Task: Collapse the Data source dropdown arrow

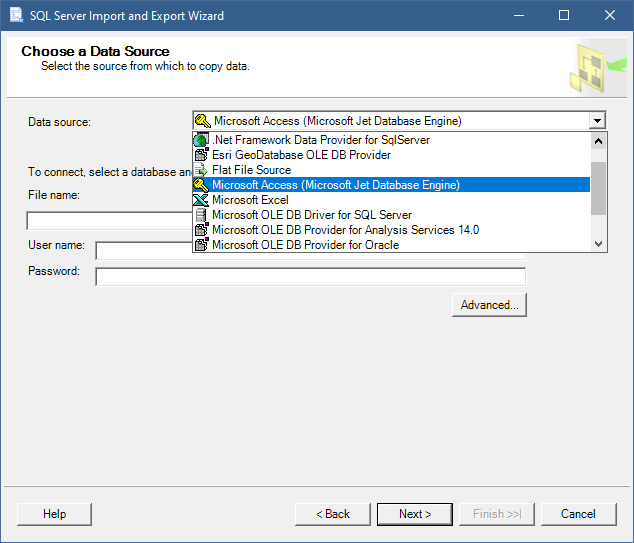Action: [597, 121]
